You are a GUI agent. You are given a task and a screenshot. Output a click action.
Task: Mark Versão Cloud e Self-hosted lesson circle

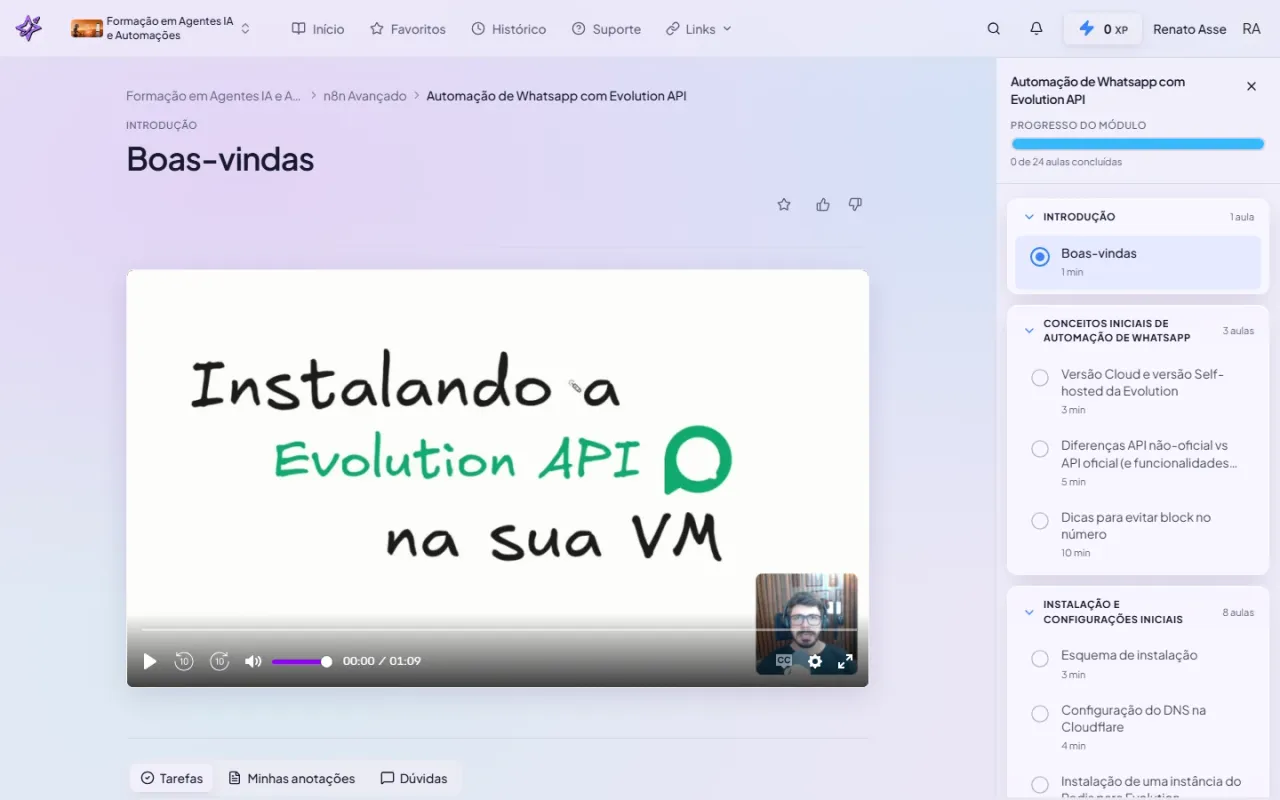tap(1040, 377)
